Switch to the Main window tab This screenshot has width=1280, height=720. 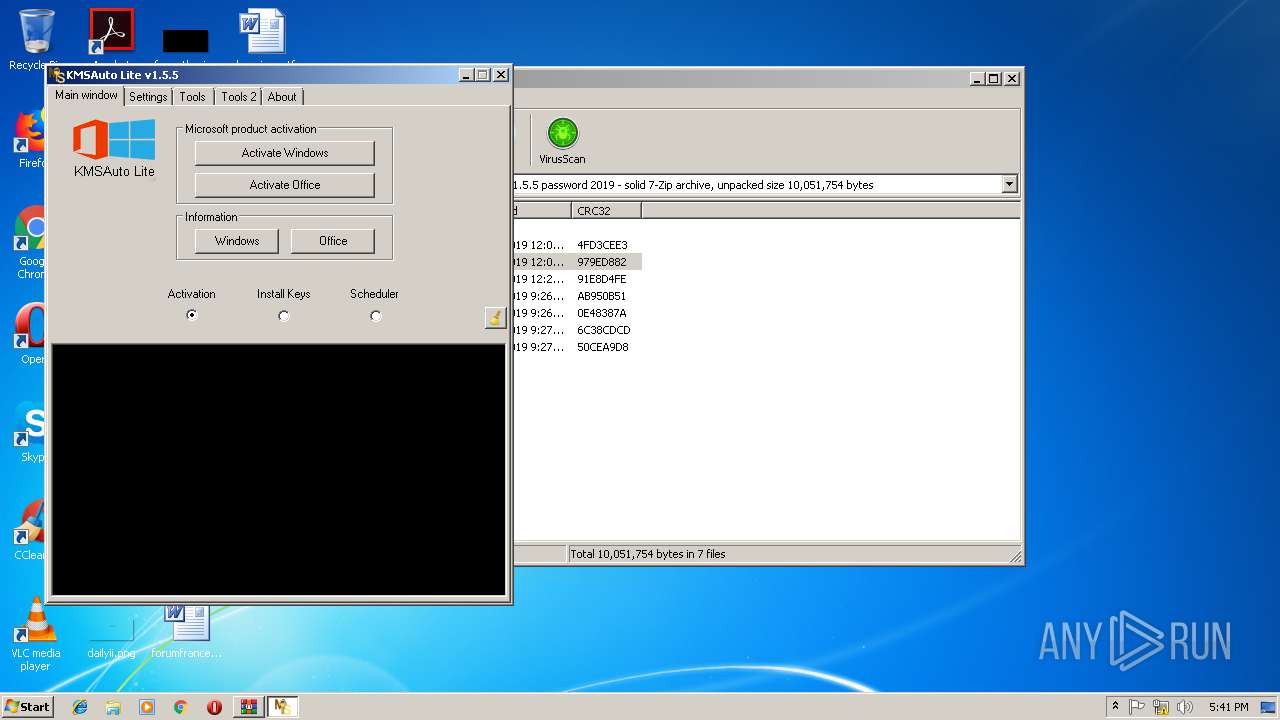(86, 95)
